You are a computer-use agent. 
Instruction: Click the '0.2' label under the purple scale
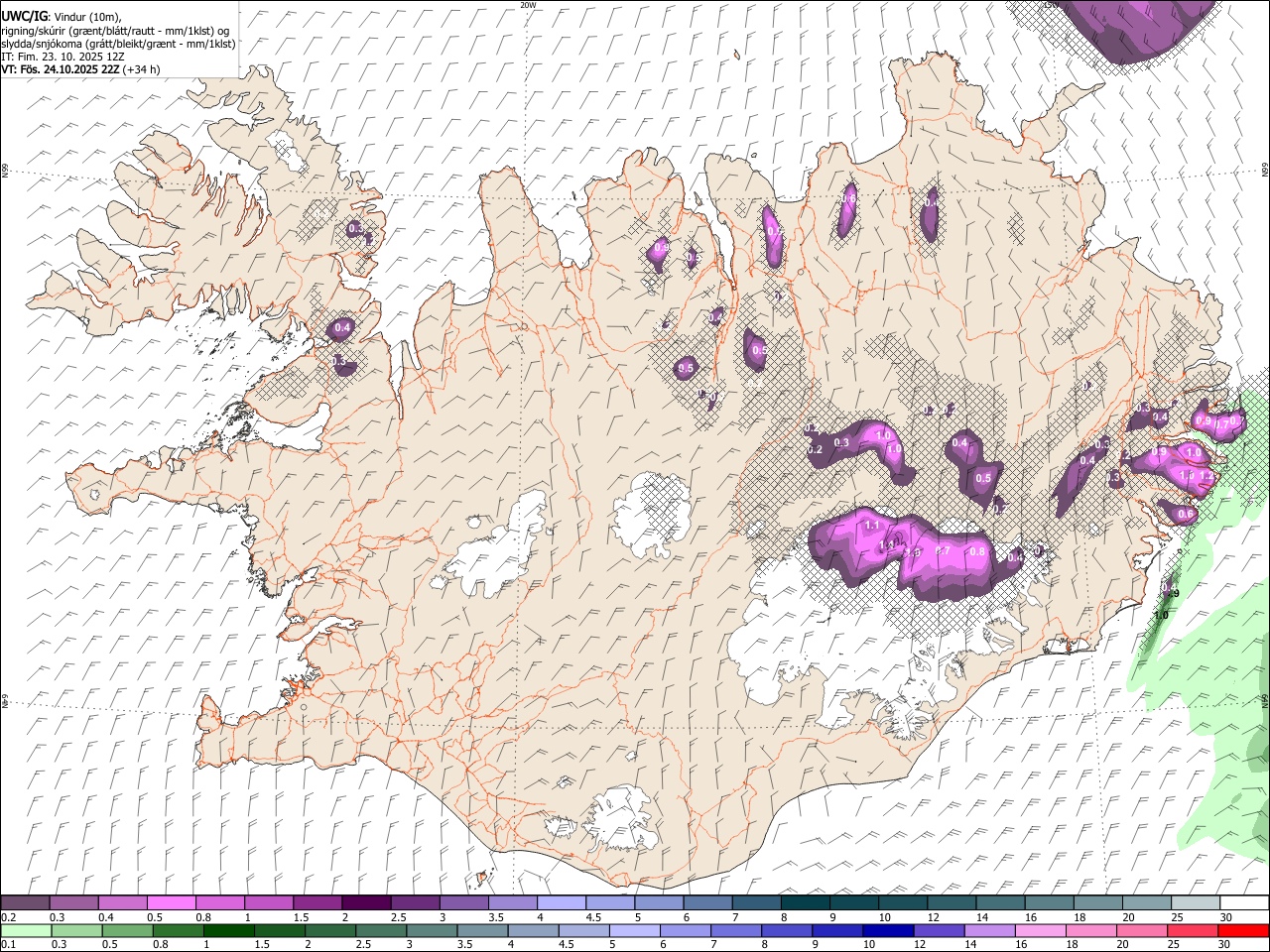coord(7,917)
